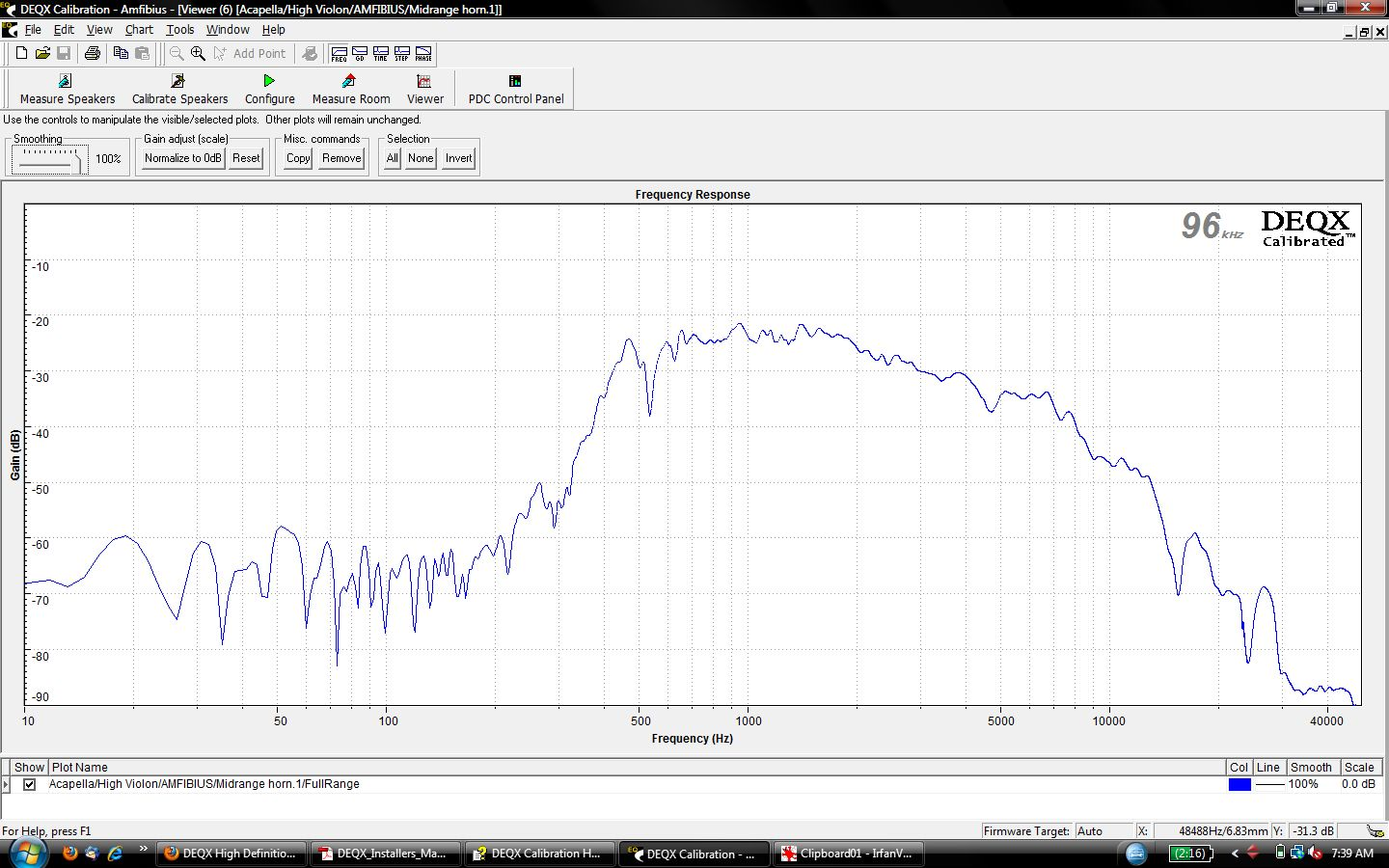This screenshot has height=868, width=1389.
Task: Click the Print toolbar icon
Action: pyautogui.click(x=93, y=54)
